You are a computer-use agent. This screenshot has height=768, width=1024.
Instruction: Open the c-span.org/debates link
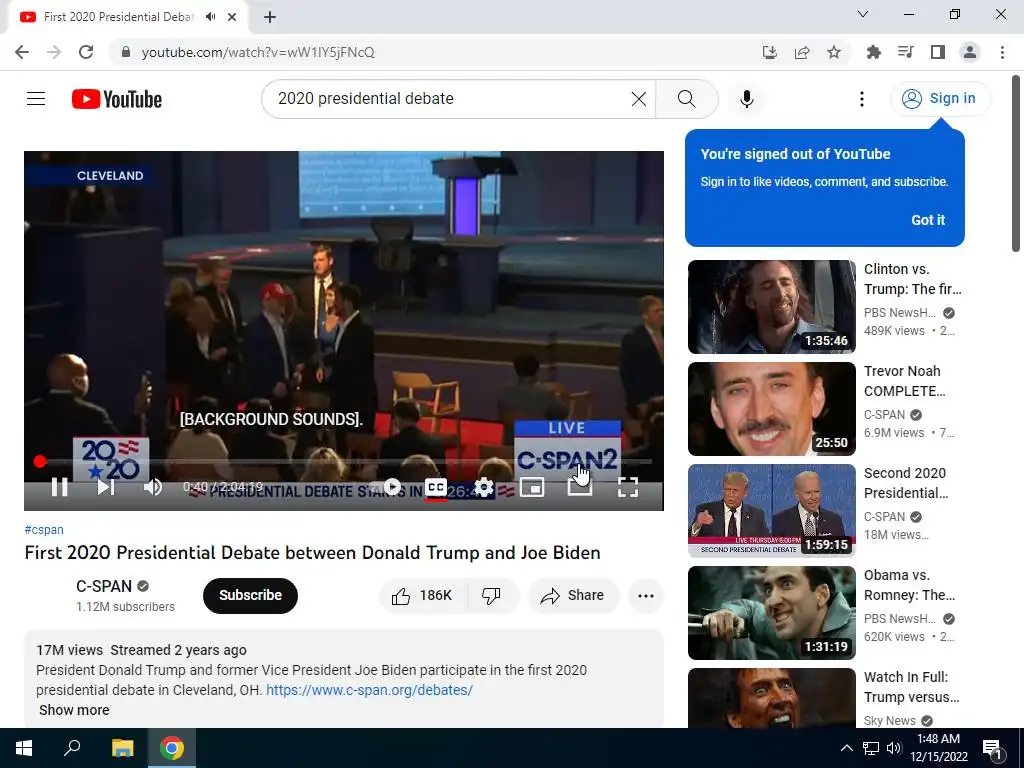[x=369, y=690]
